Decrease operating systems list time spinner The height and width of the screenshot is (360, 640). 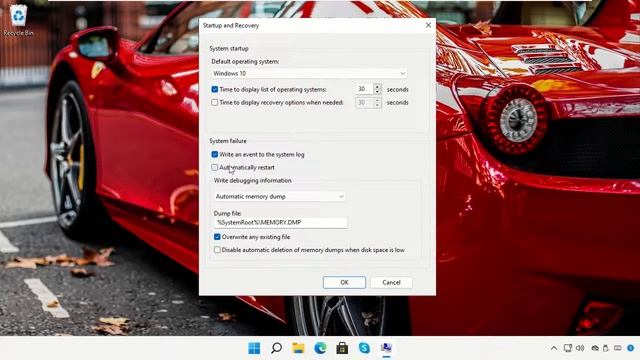click(378, 92)
